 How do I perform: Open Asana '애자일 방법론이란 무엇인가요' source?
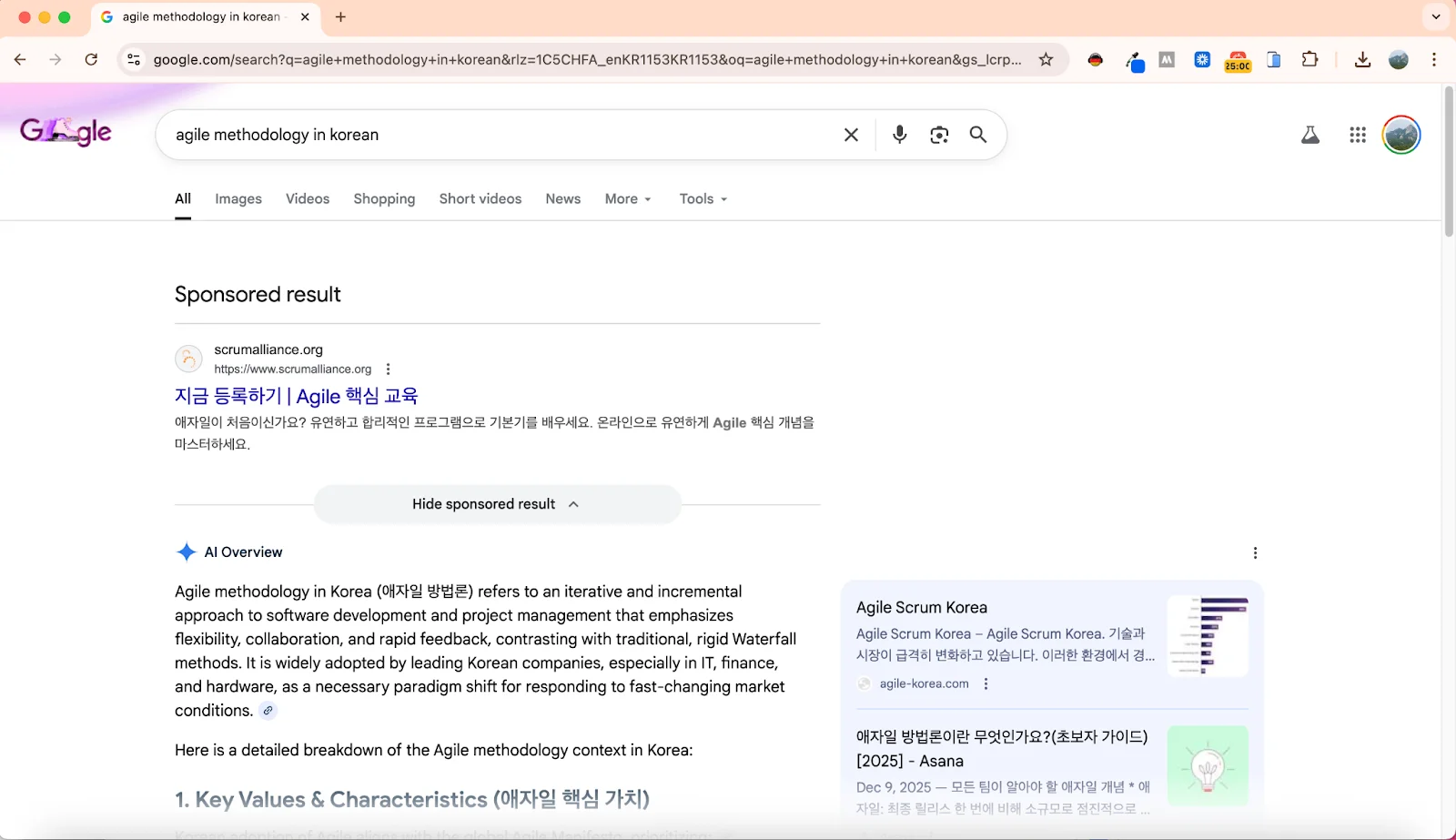[x=1002, y=748]
